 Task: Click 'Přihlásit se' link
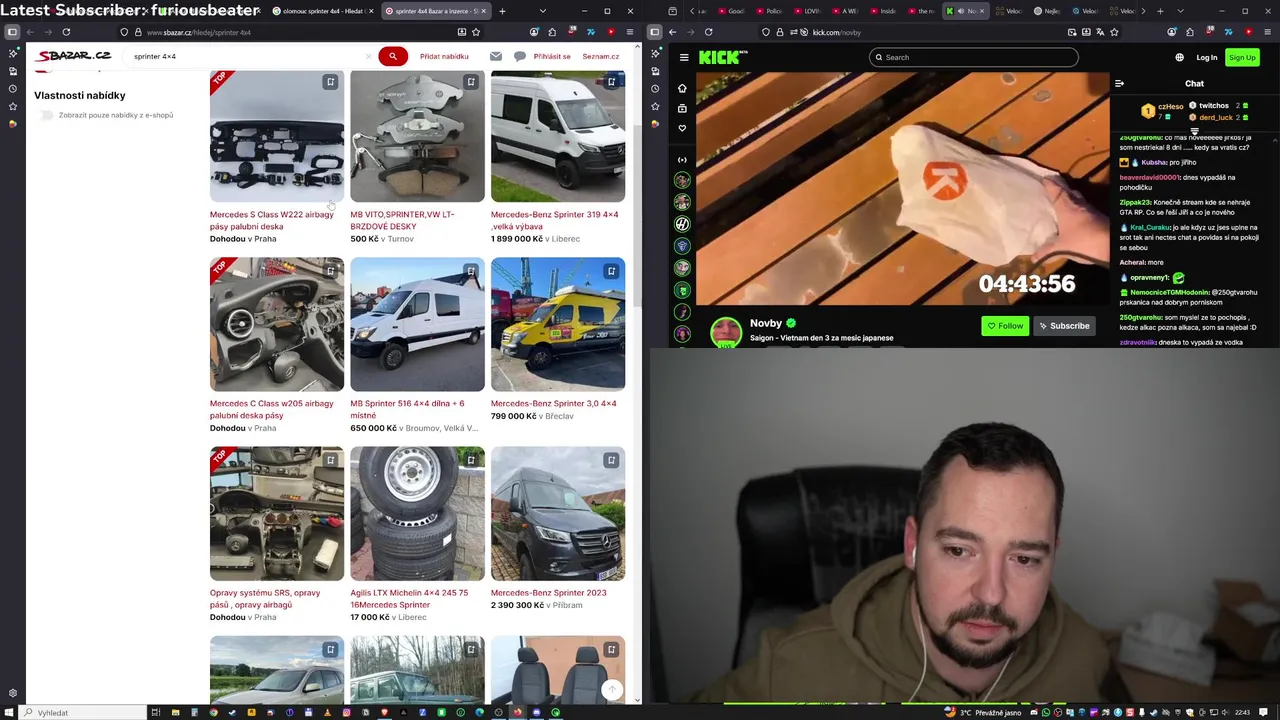coord(552,56)
